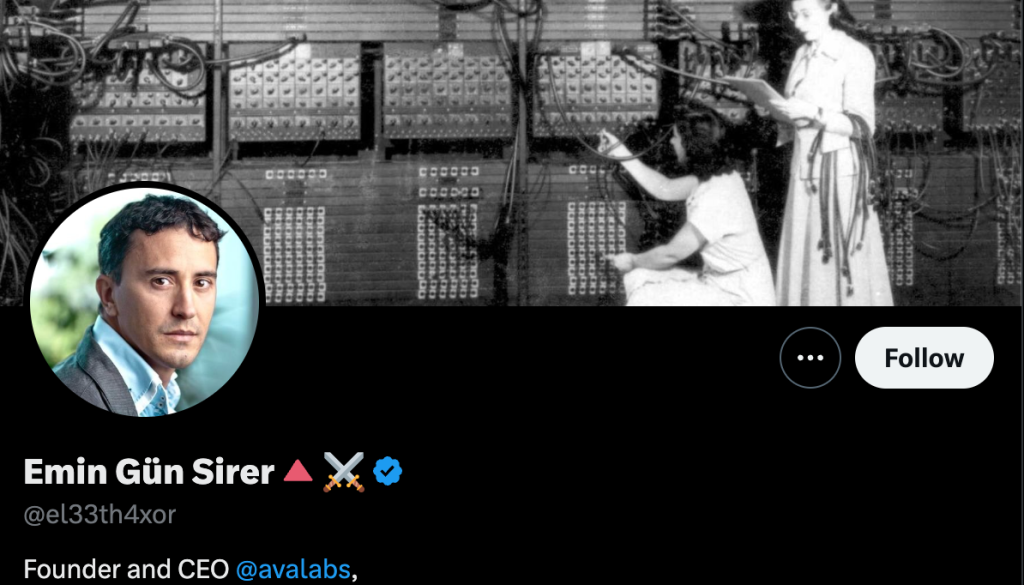Open the @avalabs profile link
Viewport: 1024px width, 585px height.
point(293,569)
